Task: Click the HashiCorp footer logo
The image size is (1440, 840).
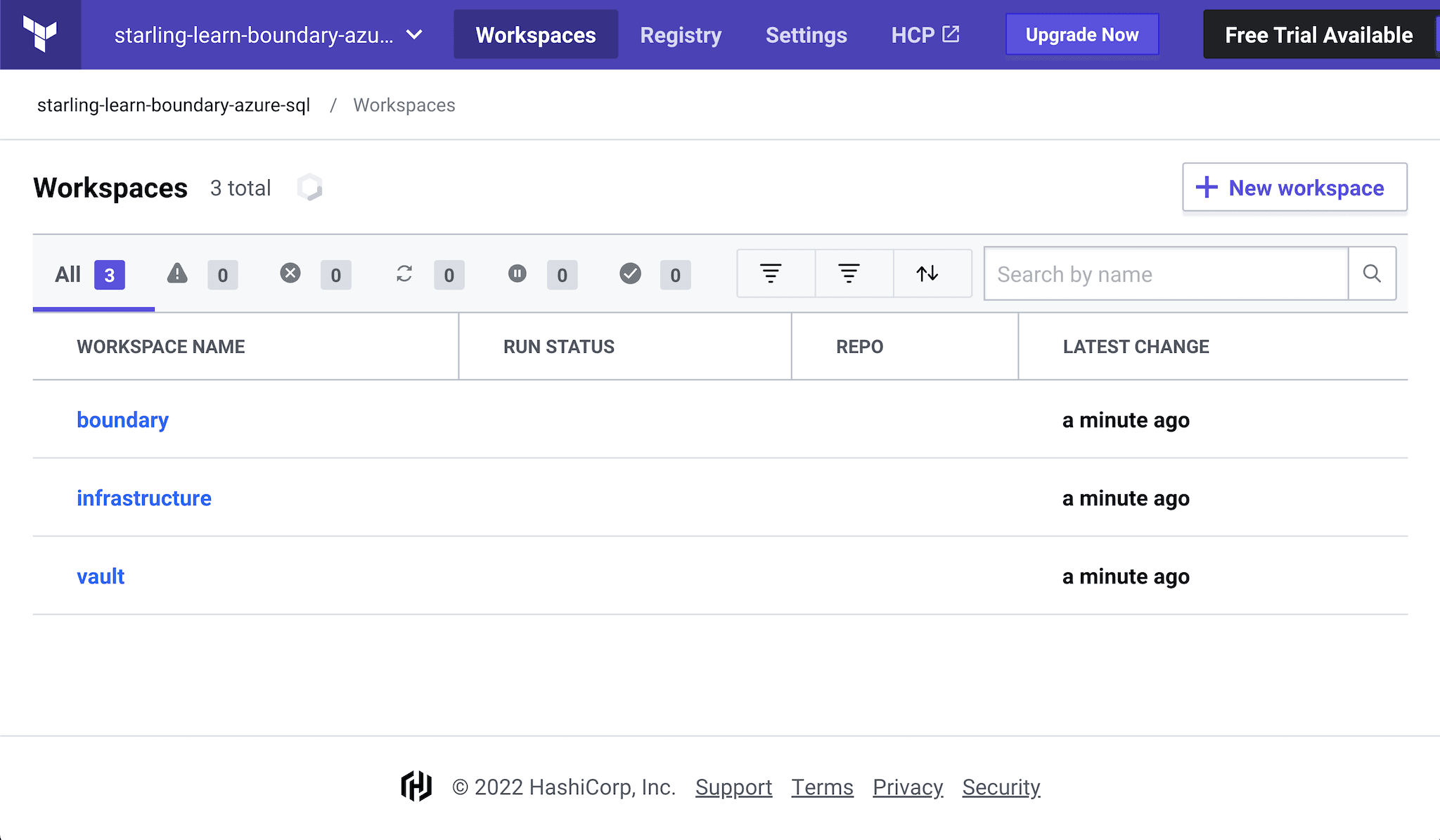Action: 416,786
